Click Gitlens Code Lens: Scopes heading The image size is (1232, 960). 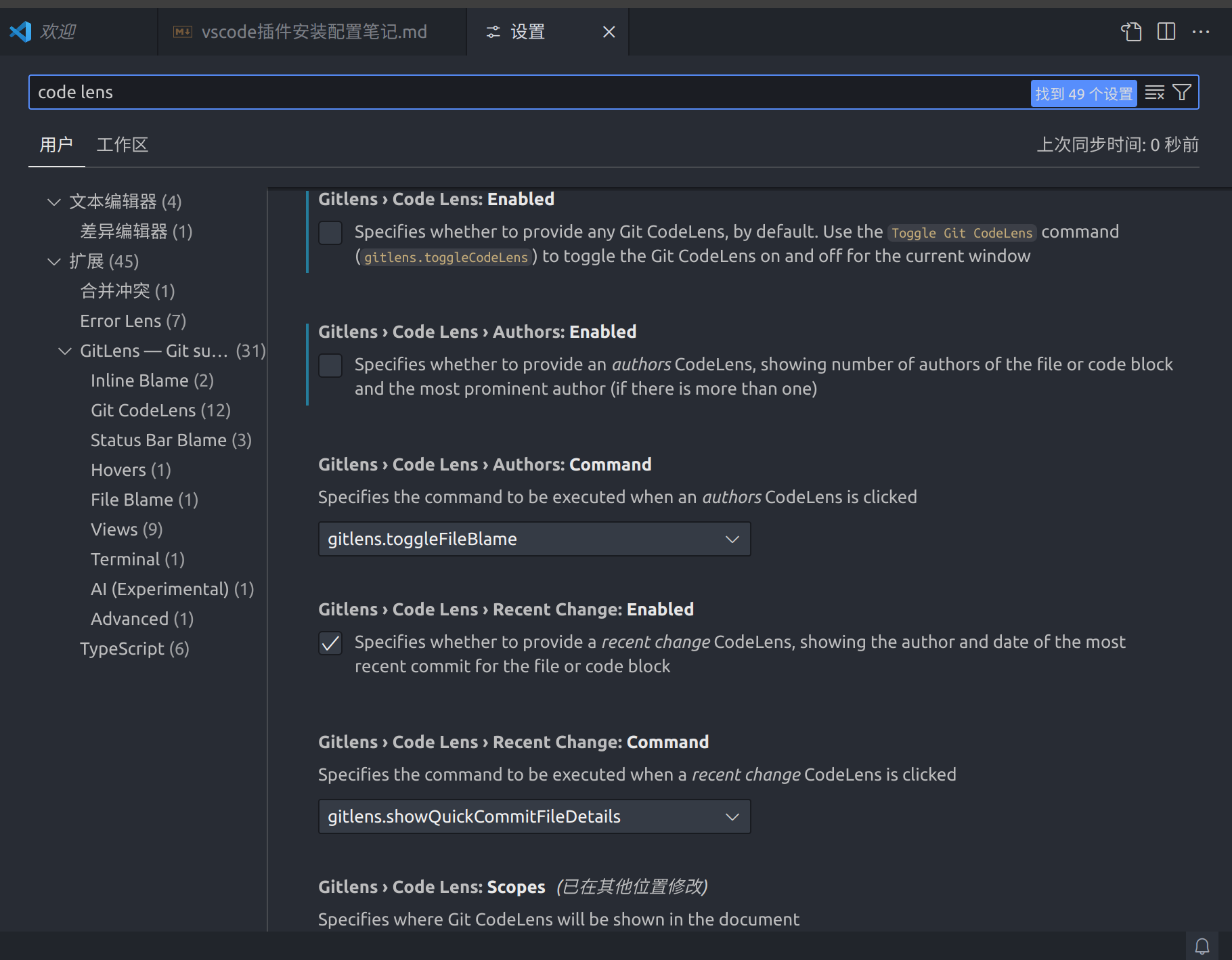pos(432,887)
